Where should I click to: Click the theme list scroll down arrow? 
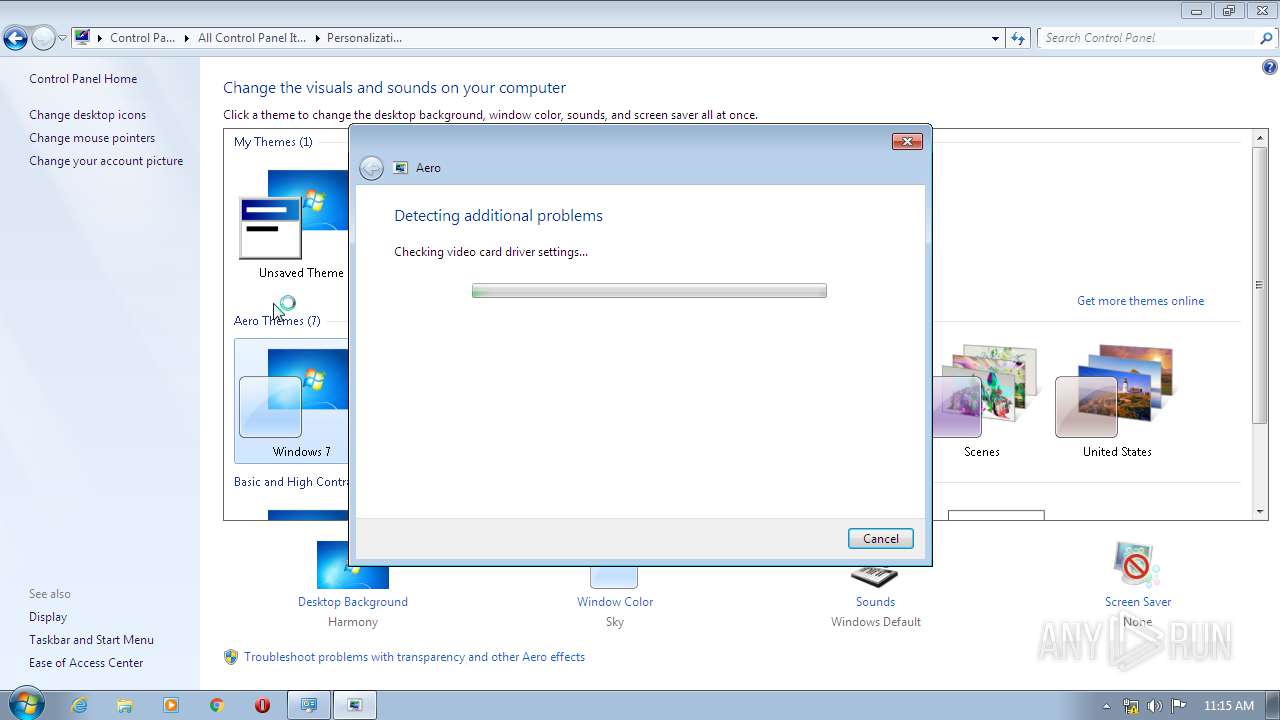point(1260,512)
